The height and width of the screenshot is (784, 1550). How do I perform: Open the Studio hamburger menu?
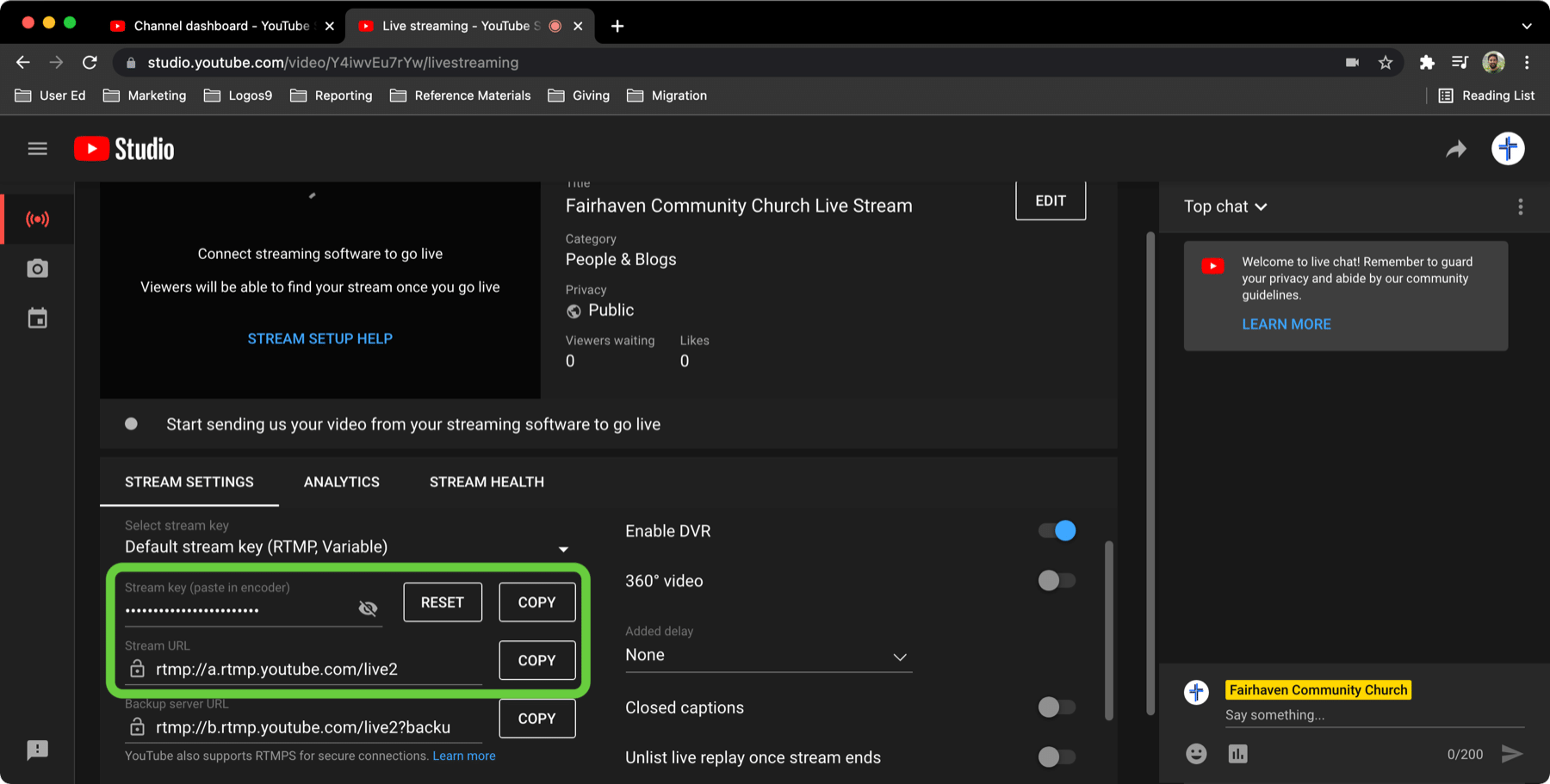[x=37, y=149]
